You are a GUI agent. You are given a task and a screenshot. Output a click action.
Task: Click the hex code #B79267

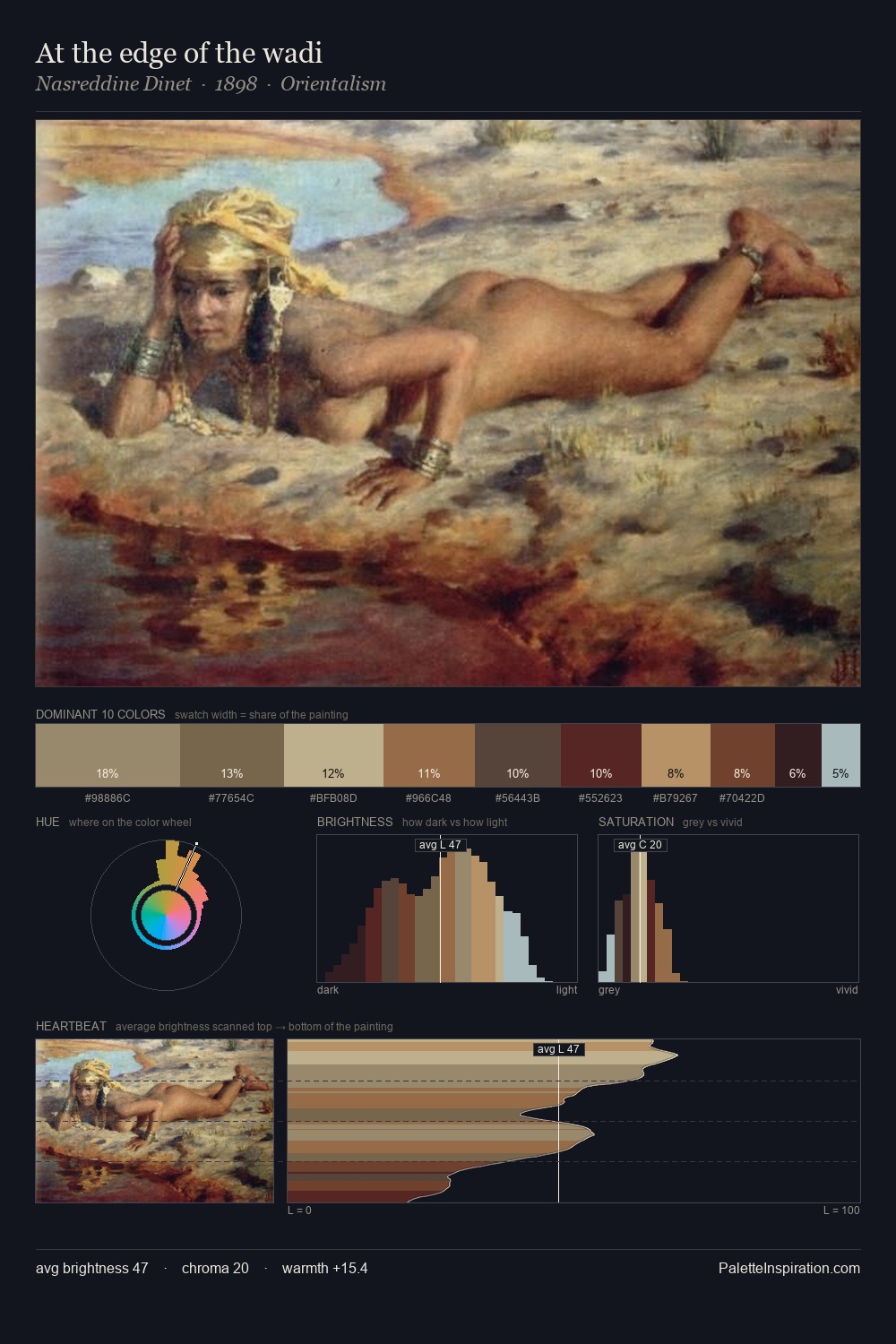click(676, 798)
